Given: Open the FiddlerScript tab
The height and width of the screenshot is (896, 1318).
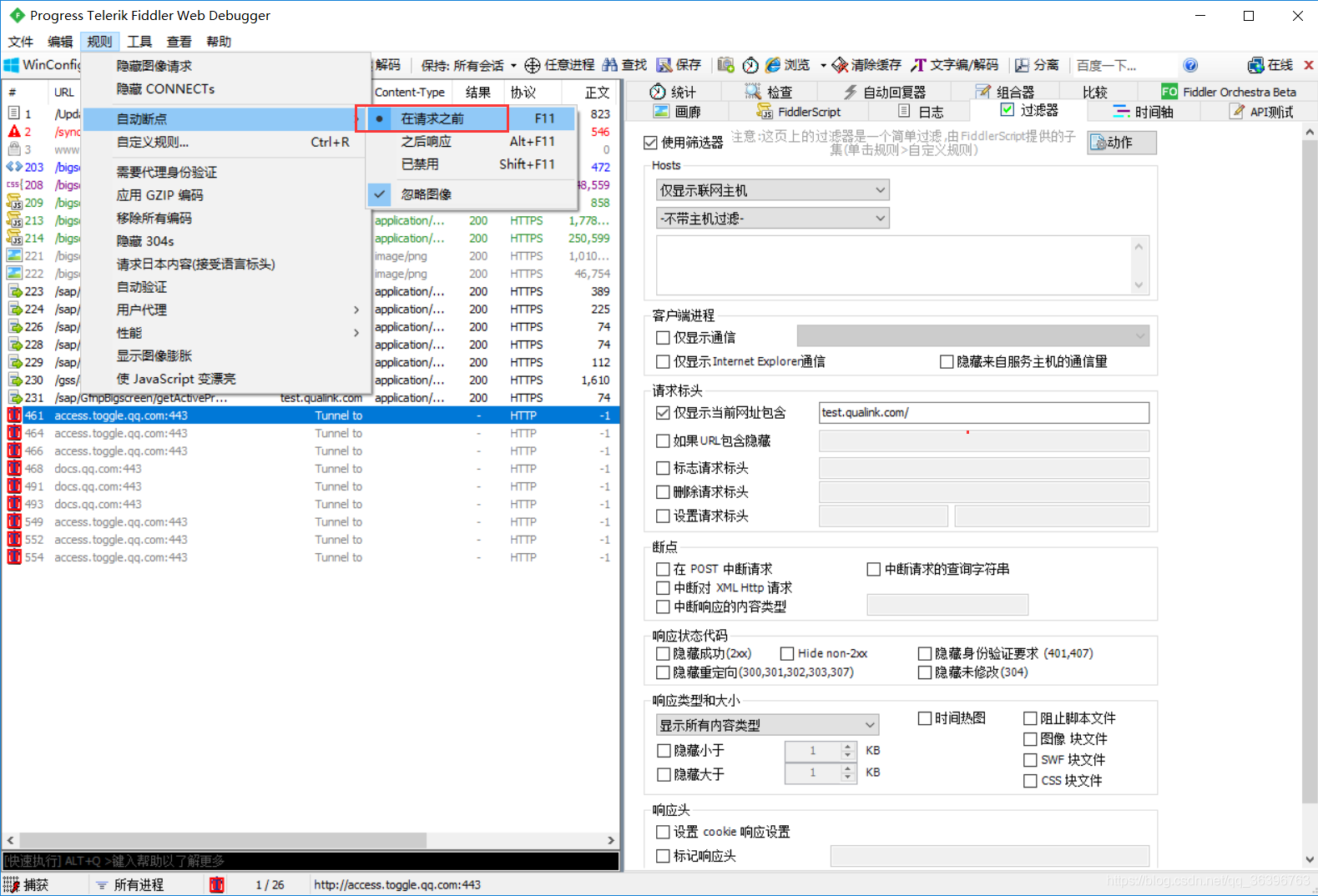Looking at the screenshot, I should (799, 112).
